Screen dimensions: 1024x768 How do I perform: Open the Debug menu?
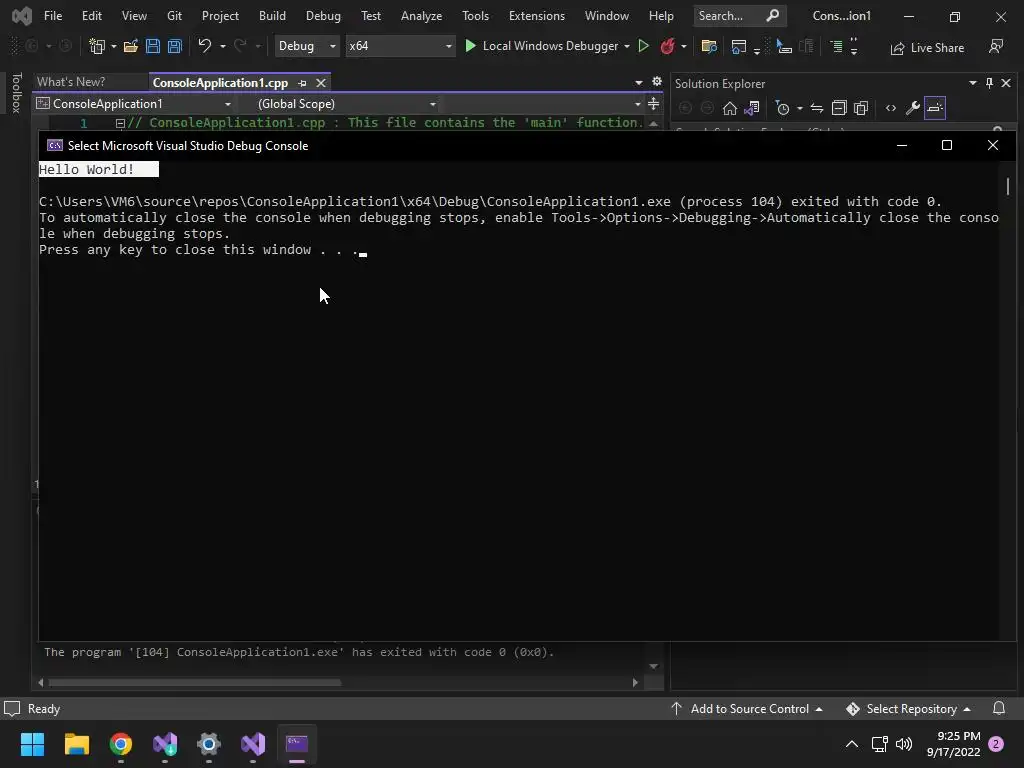tap(323, 16)
